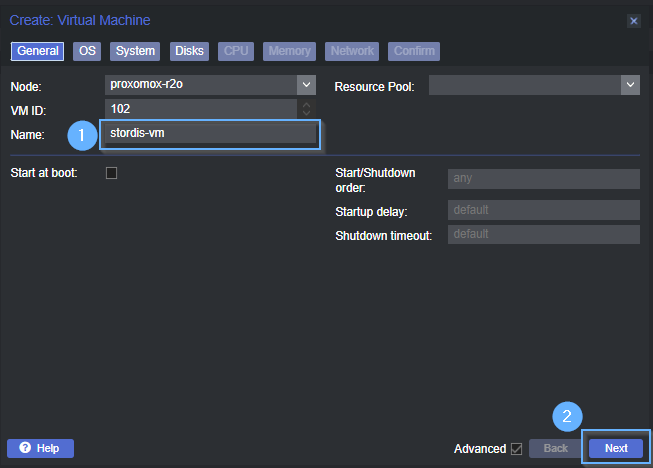Image resolution: width=653 pixels, height=468 pixels.
Task: Click the Start/Shutdown order field
Action: click(543, 179)
